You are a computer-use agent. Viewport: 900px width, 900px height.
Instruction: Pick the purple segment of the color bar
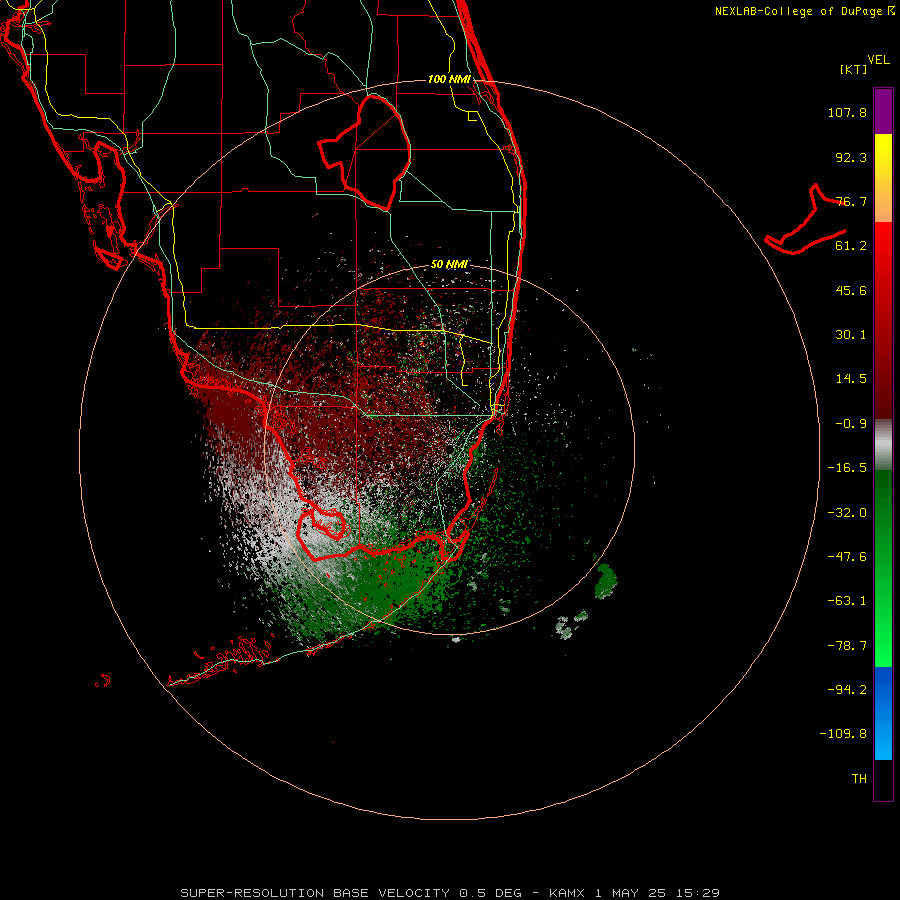click(883, 111)
